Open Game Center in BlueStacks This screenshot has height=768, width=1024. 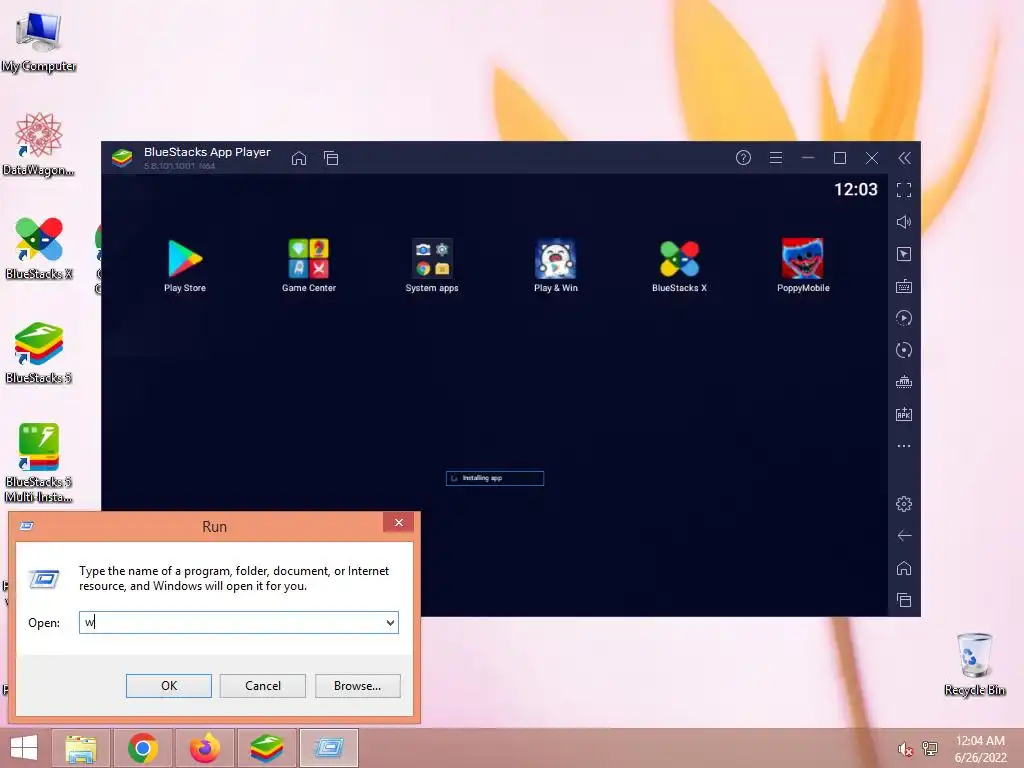pos(309,265)
